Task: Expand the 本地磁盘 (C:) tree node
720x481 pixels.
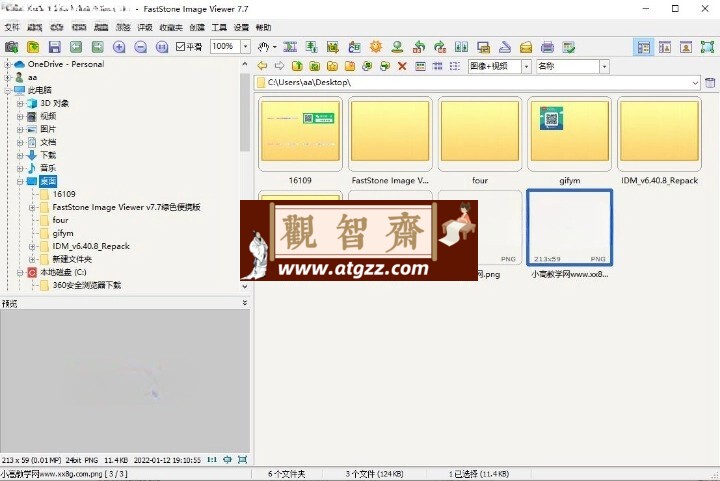Action: point(20,272)
